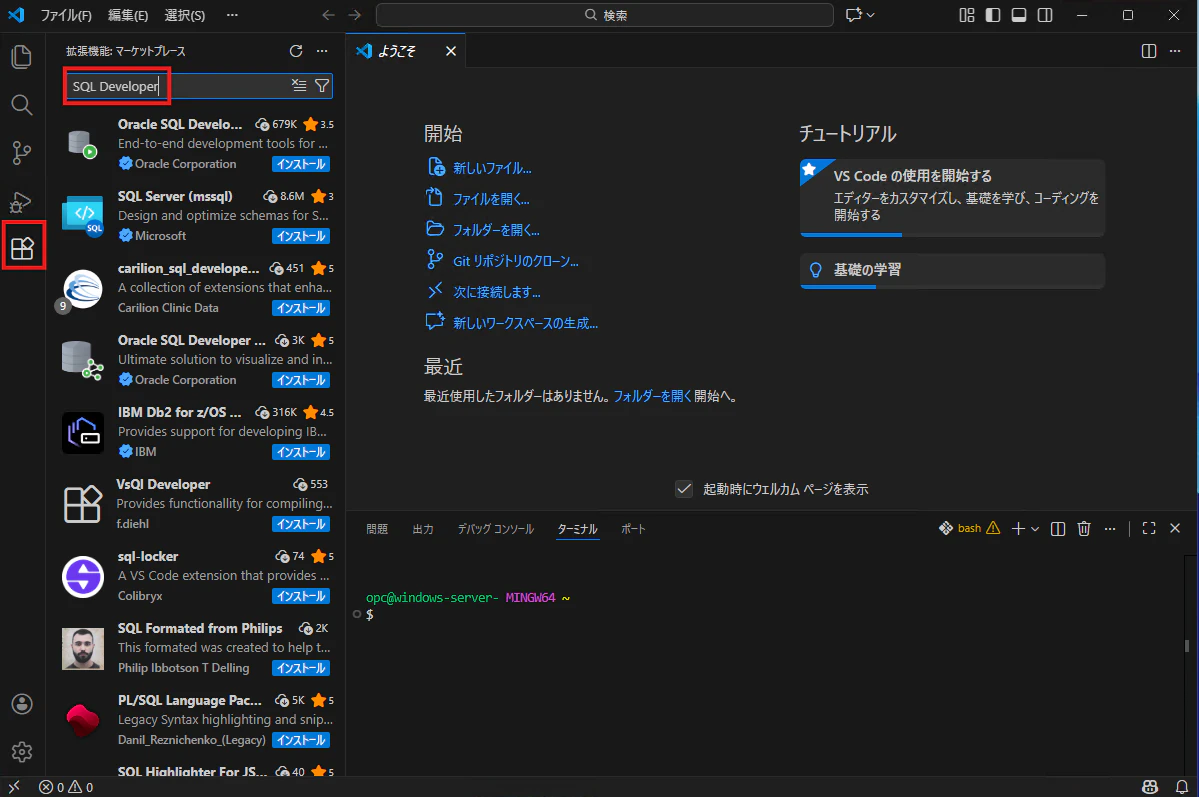Open the Extensions view icon
Screen dimensions: 1199x797
point(22,248)
